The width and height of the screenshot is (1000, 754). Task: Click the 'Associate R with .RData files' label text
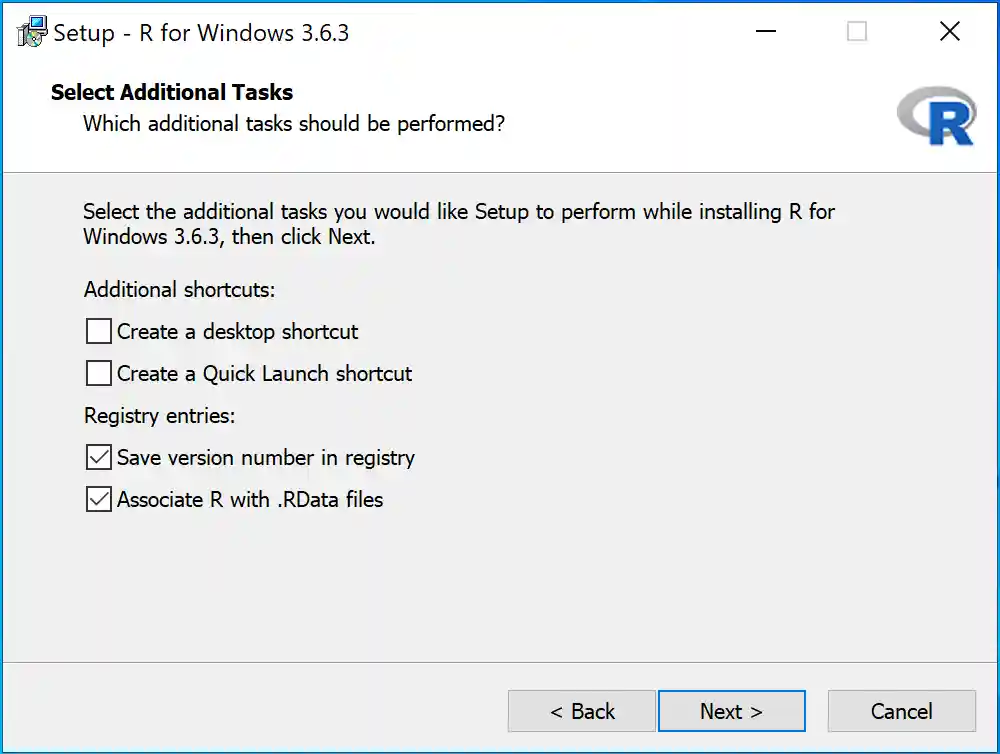(250, 500)
